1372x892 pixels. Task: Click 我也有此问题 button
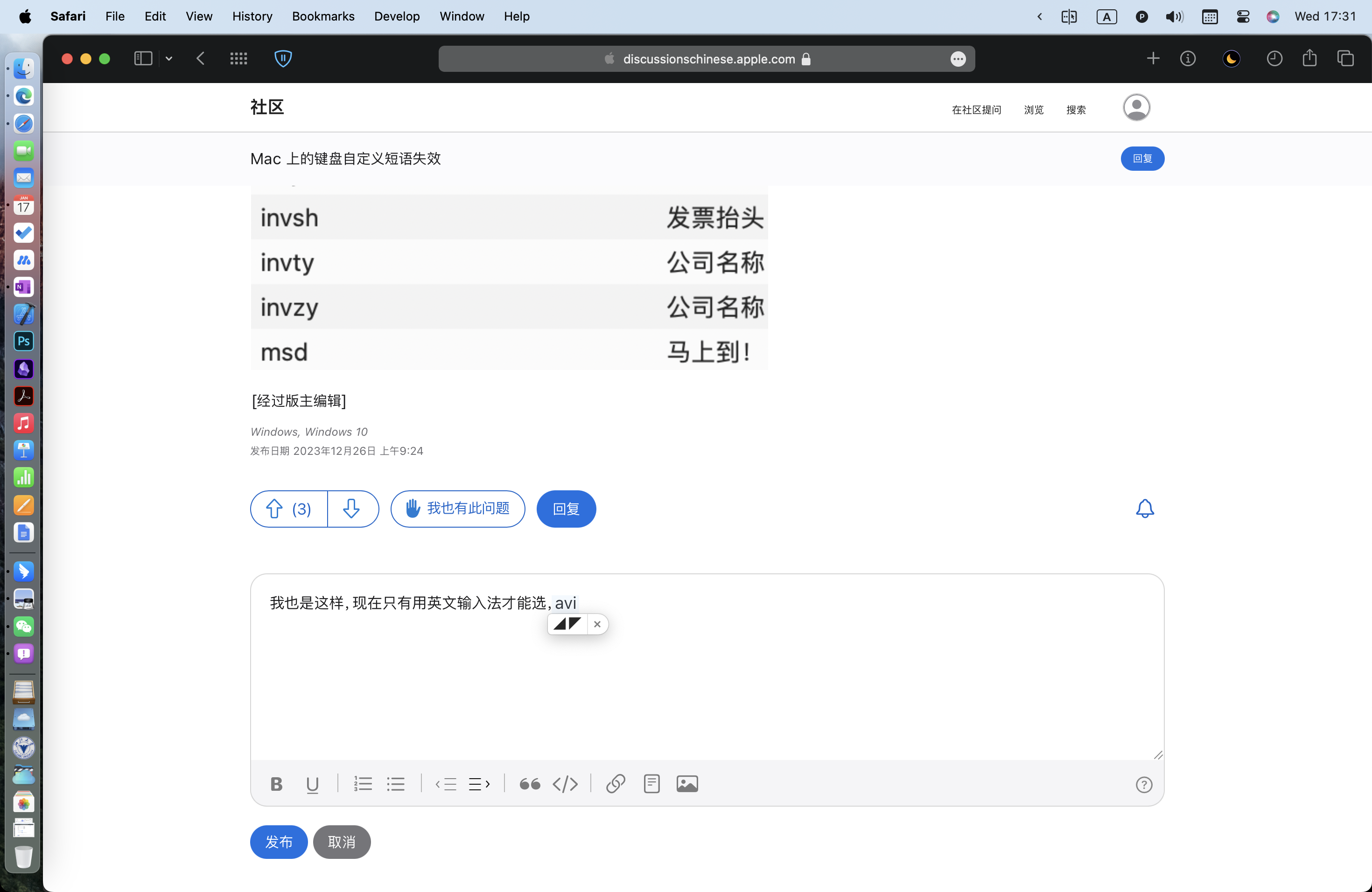(x=458, y=509)
